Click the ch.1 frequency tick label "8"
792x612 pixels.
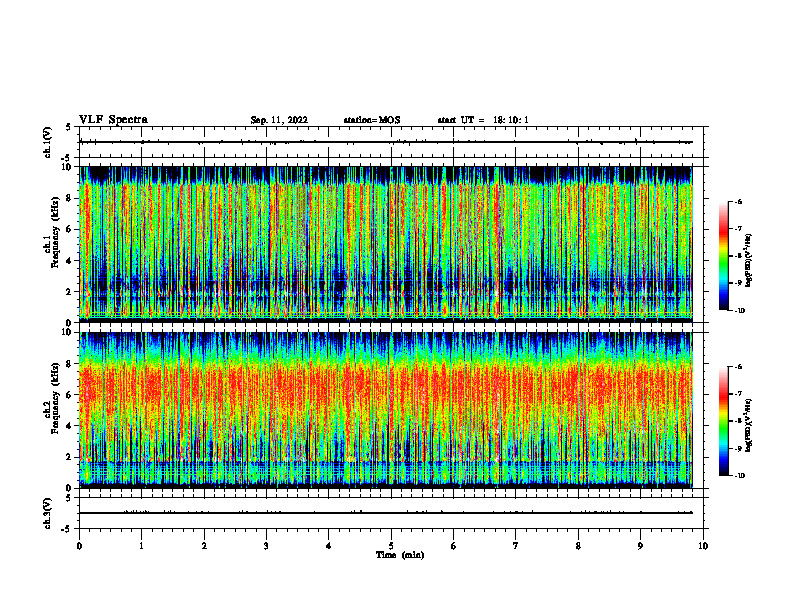click(x=70, y=198)
